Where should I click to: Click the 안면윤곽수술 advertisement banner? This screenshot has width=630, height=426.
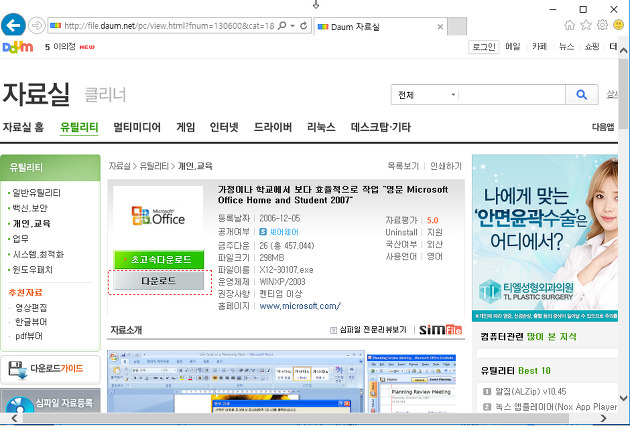pos(545,238)
